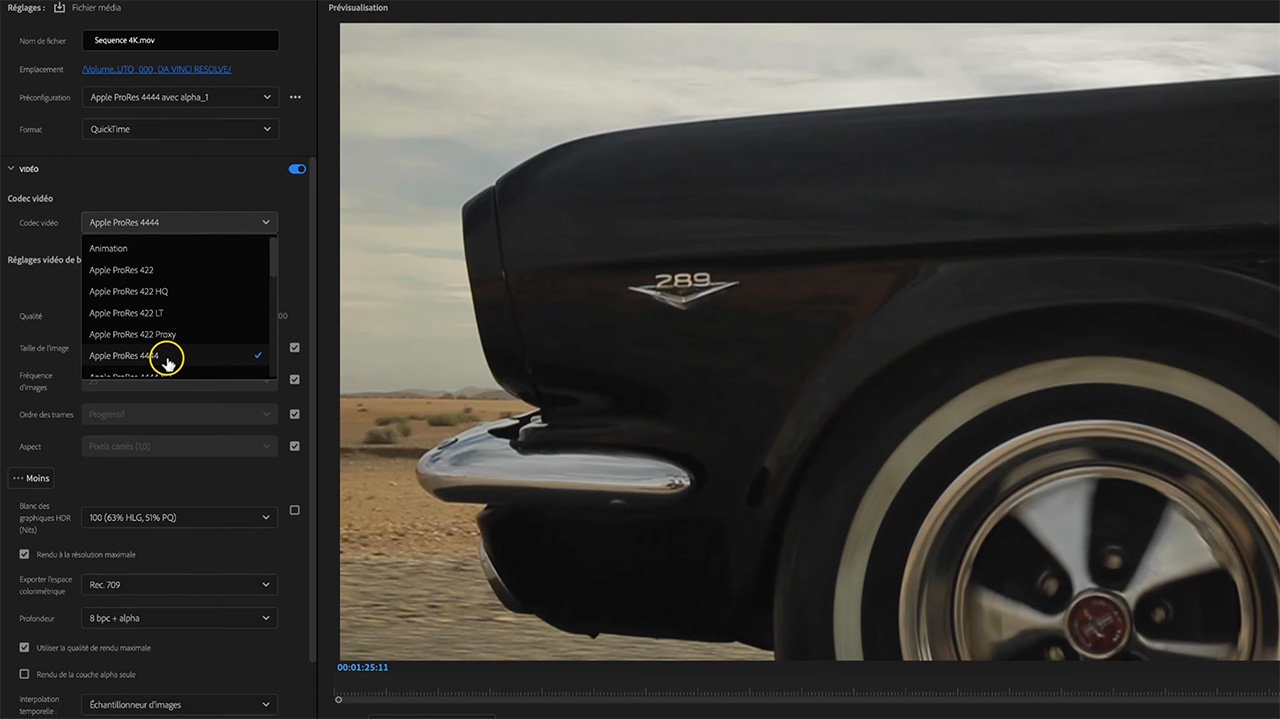Open the Préconfiguration dropdown
Screen dimensions: 1280x719
pyautogui.click(x=180, y=97)
